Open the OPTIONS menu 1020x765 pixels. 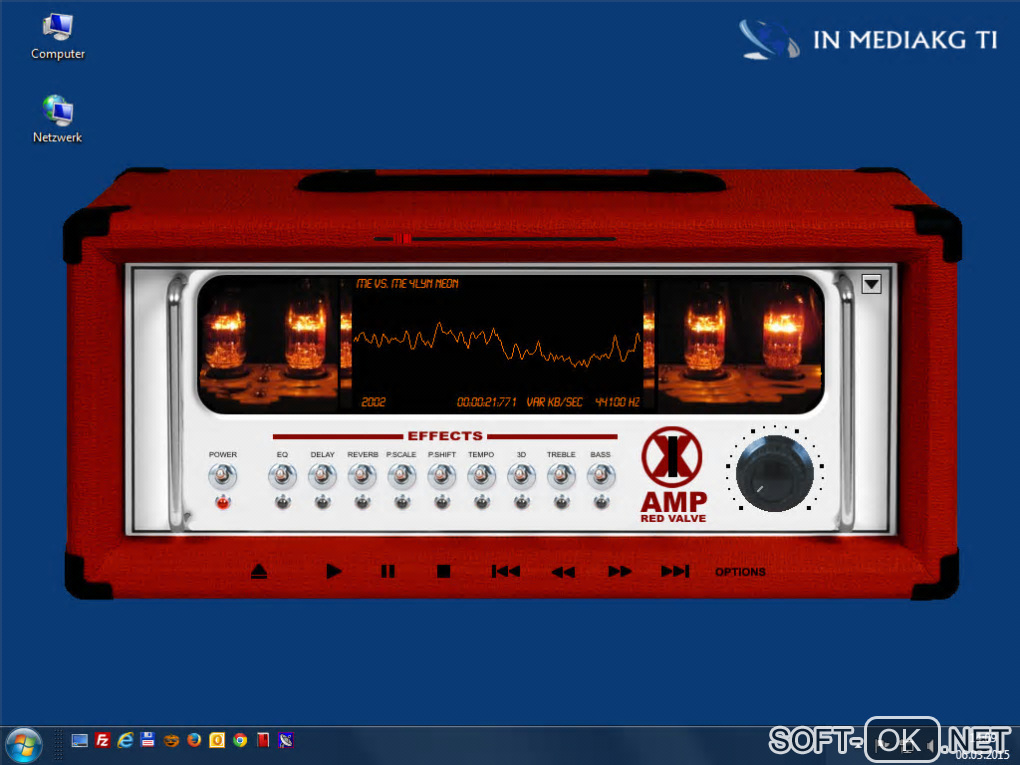[740, 572]
